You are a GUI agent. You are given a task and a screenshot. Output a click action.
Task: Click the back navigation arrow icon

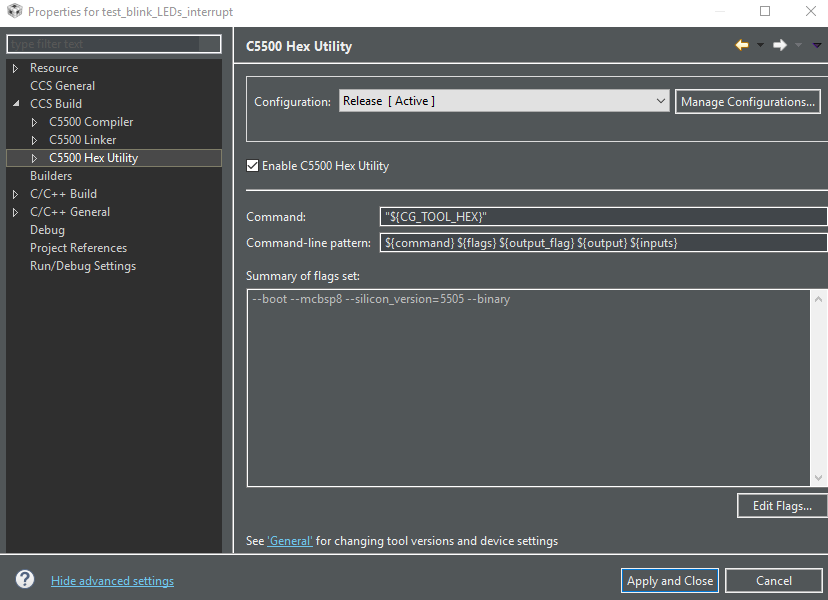742,45
